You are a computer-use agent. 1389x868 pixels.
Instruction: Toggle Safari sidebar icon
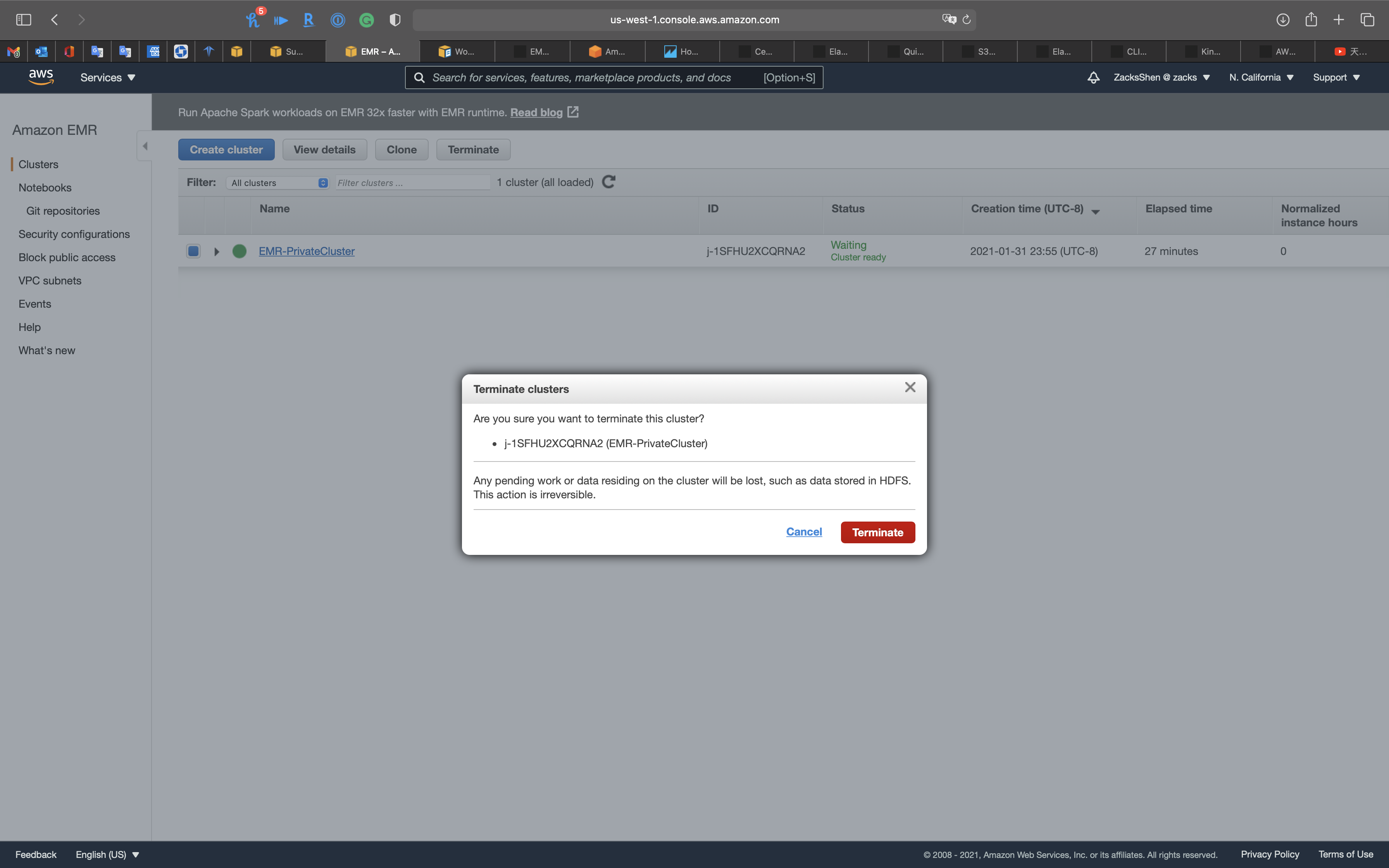point(24,19)
